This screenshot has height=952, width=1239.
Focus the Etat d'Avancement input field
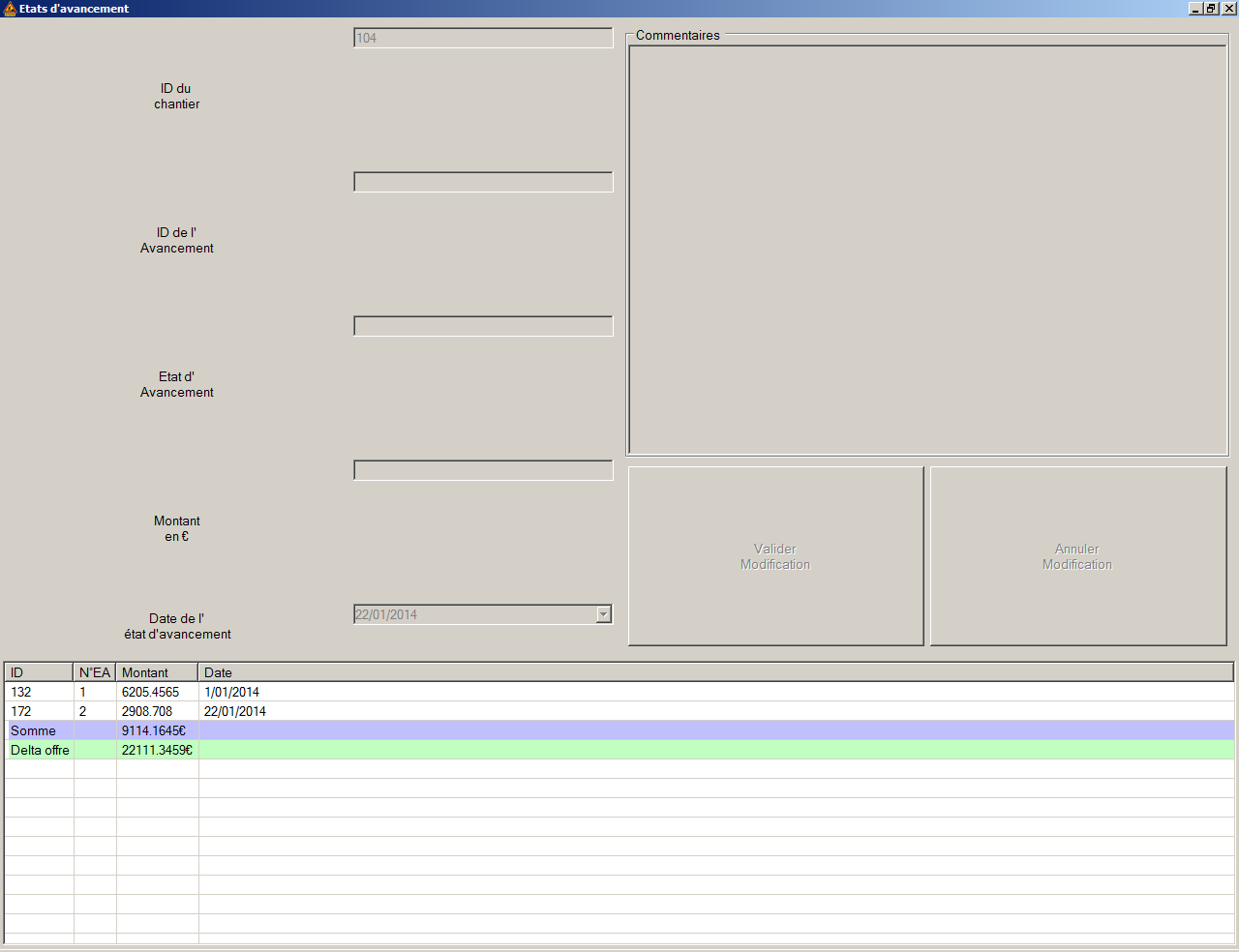click(x=483, y=326)
